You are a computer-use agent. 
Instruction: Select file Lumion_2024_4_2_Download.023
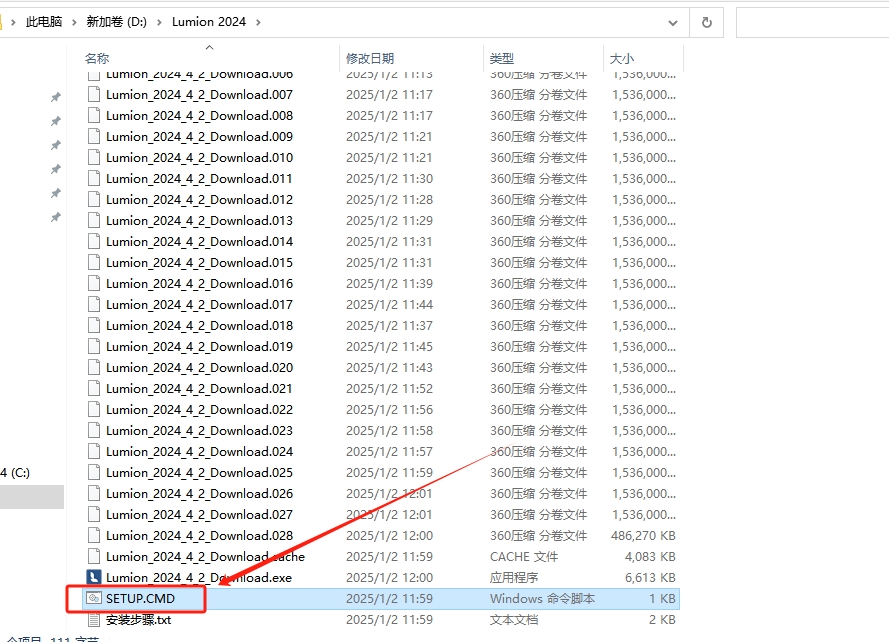pyautogui.click(x=199, y=430)
